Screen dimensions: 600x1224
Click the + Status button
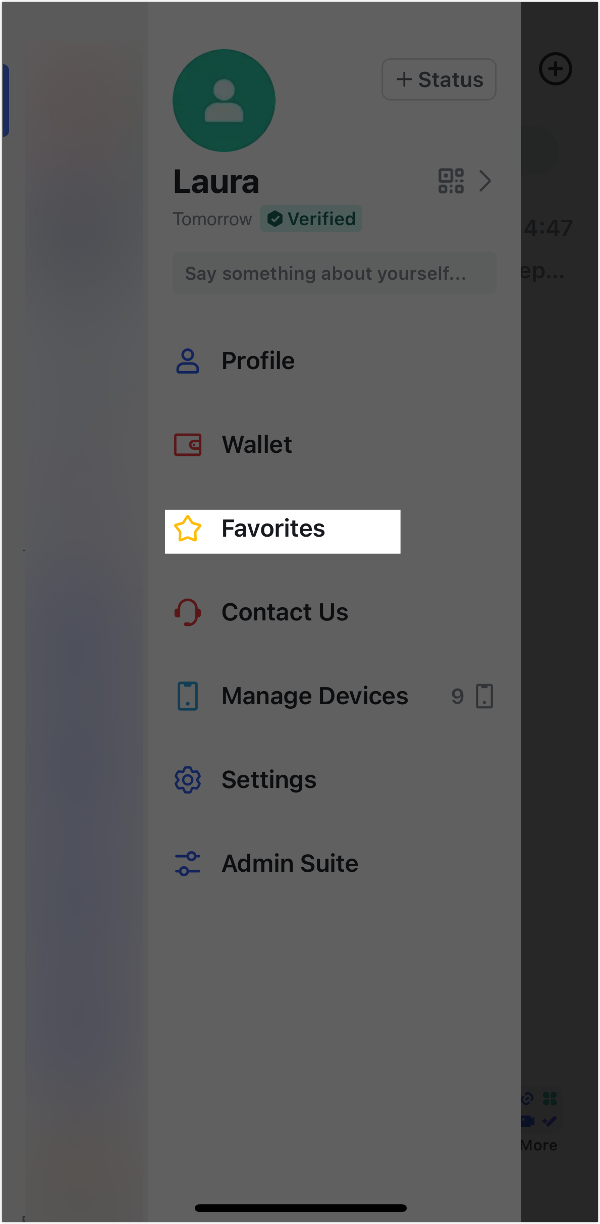[x=439, y=79]
